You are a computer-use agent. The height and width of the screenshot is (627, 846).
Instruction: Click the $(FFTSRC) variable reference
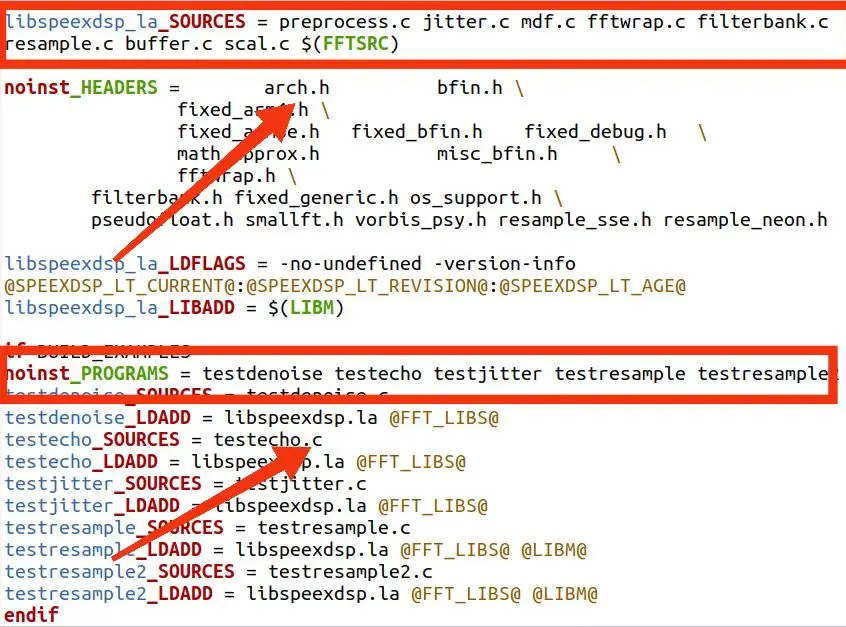pos(350,44)
